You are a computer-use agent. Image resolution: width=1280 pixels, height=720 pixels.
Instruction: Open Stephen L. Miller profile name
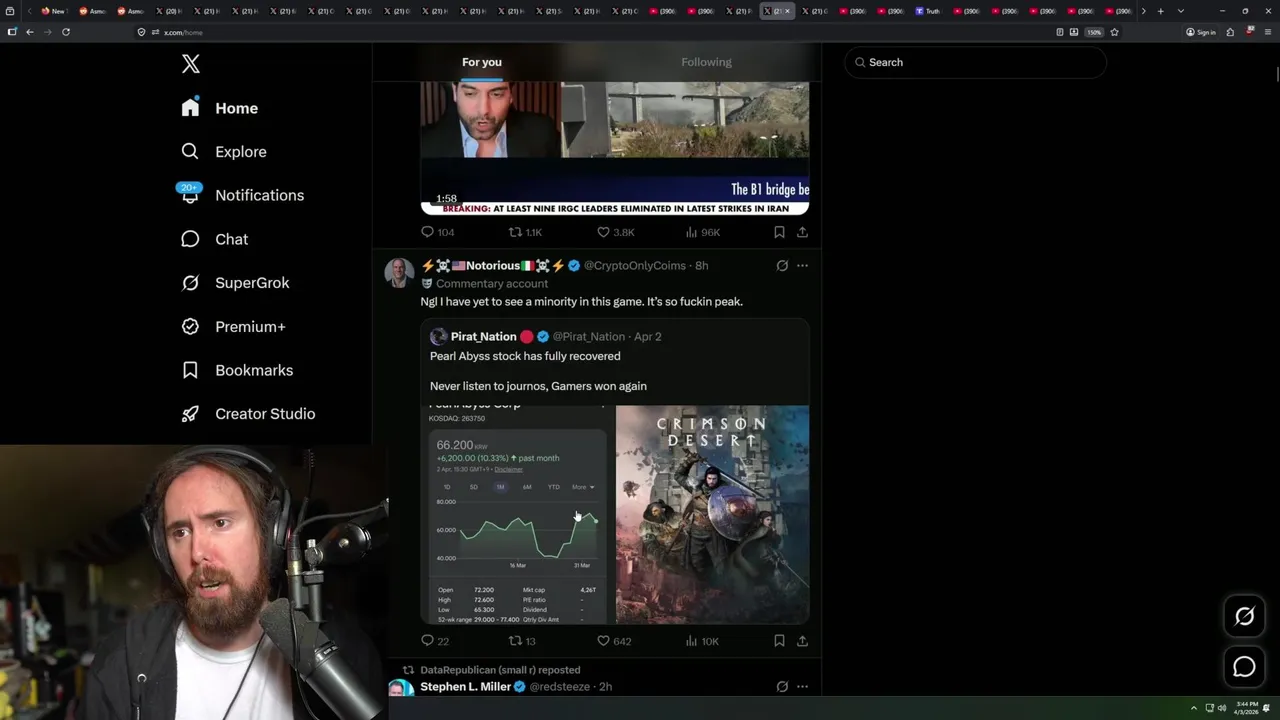click(x=465, y=687)
